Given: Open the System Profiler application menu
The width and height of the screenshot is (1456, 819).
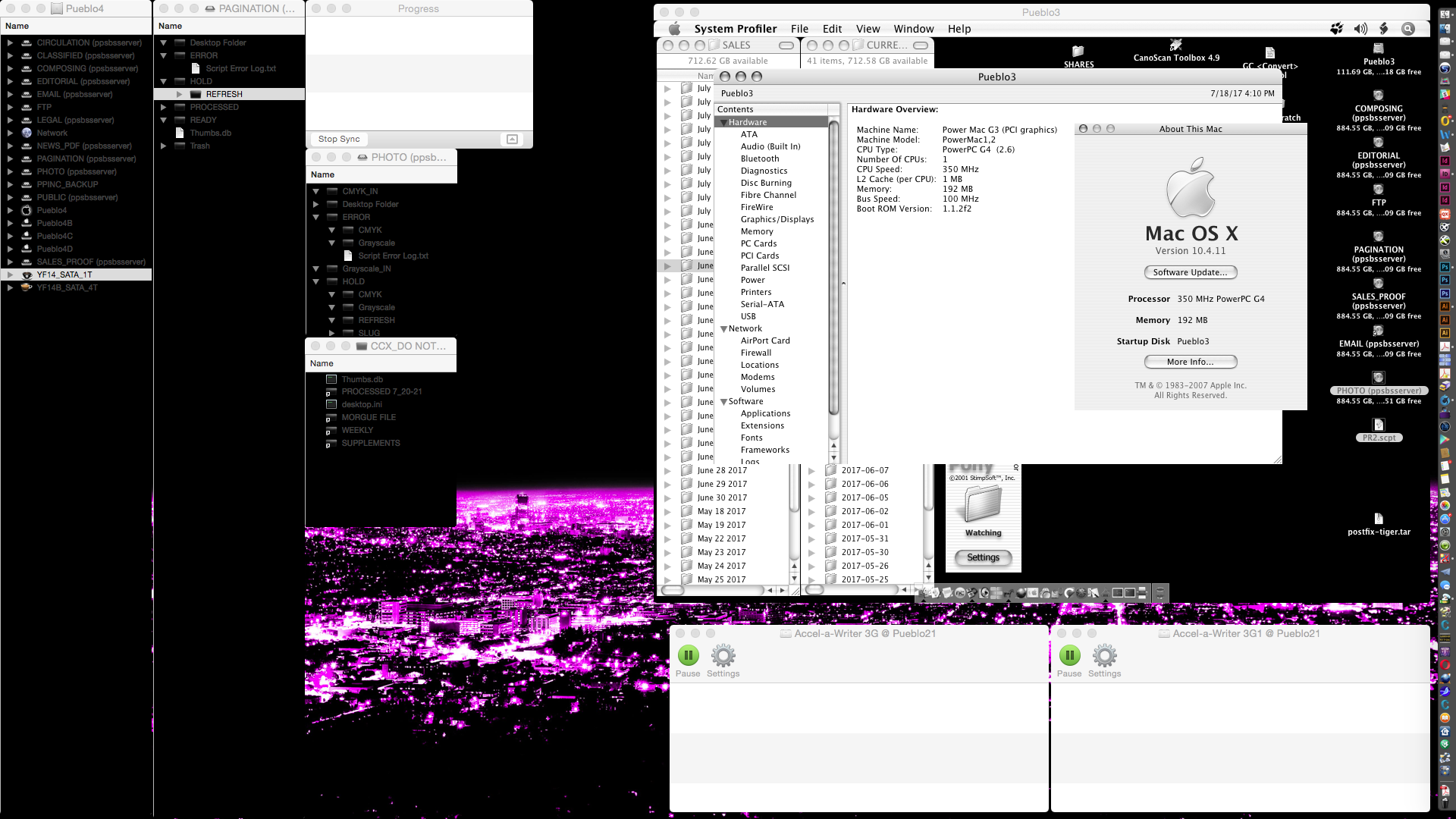Looking at the screenshot, I should coord(736,29).
